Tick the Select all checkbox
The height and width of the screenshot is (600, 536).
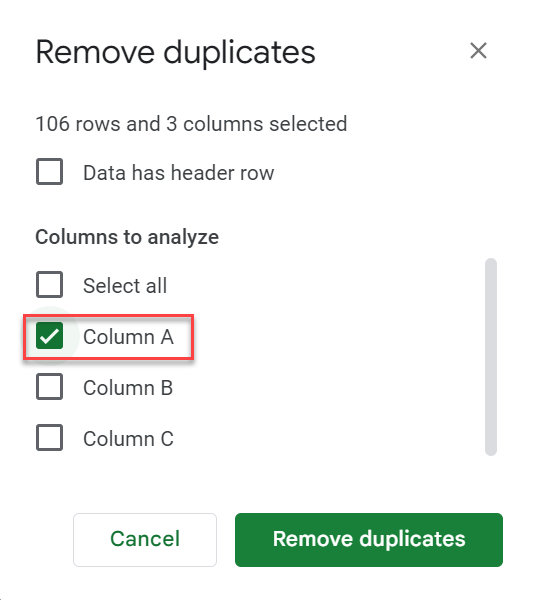point(49,285)
